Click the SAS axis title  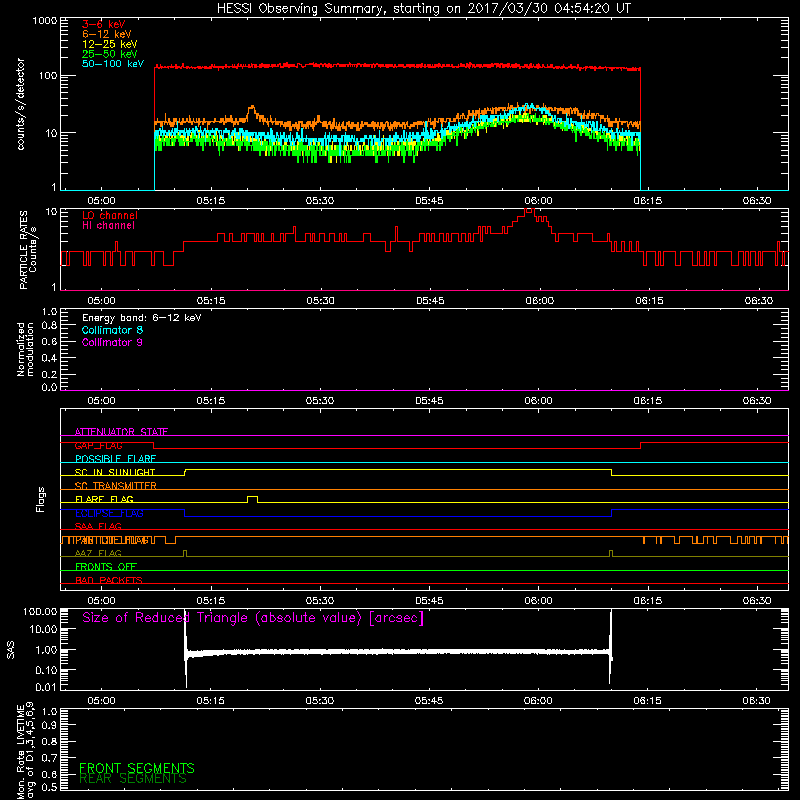(x=11, y=650)
